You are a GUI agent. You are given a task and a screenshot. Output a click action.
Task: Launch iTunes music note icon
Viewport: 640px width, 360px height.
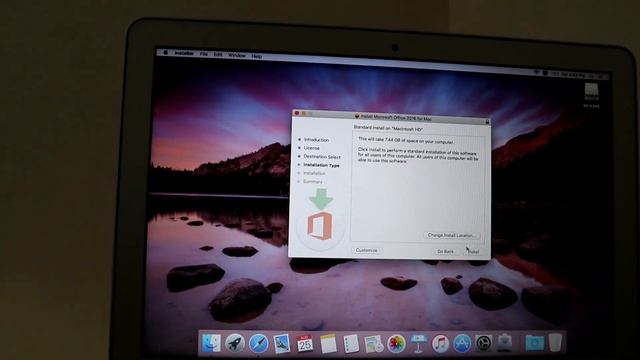point(440,344)
